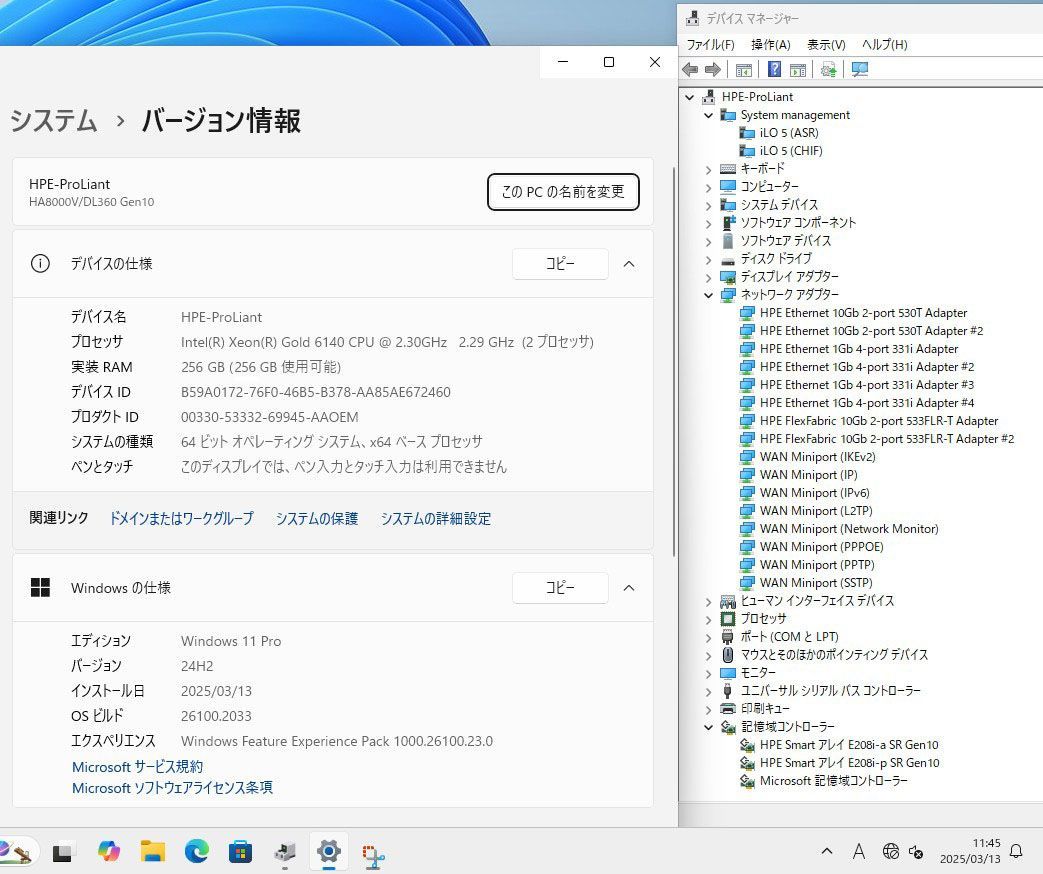Expand the ディスク ドライブ category
The height and width of the screenshot is (874, 1043).
[709, 259]
